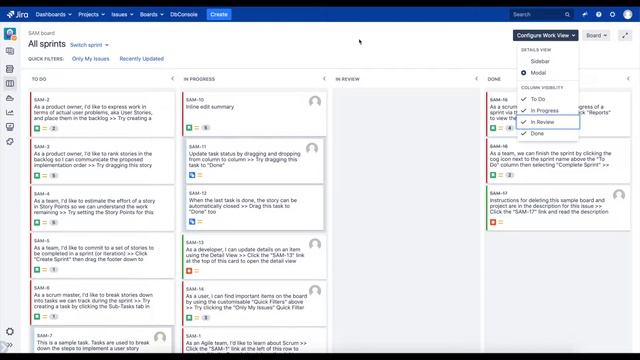The width and height of the screenshot is (640, 360).
Task: Open the help question mark icon
Action: [599, 14]
